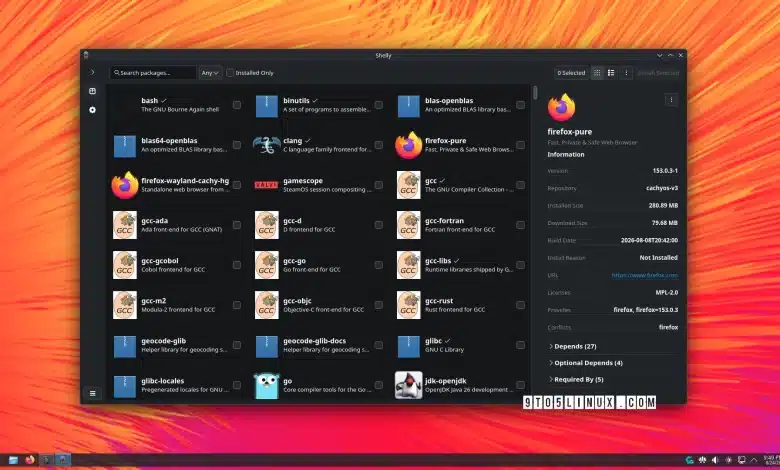
Task: Expand the Depends (27) section
Action: tap(572, 346)
